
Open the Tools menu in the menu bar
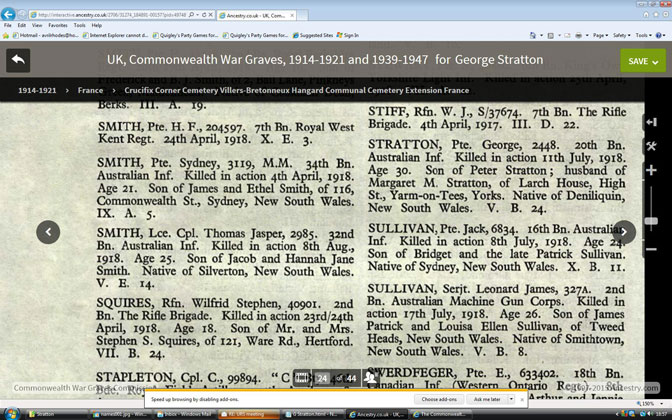tap(79, 25)
